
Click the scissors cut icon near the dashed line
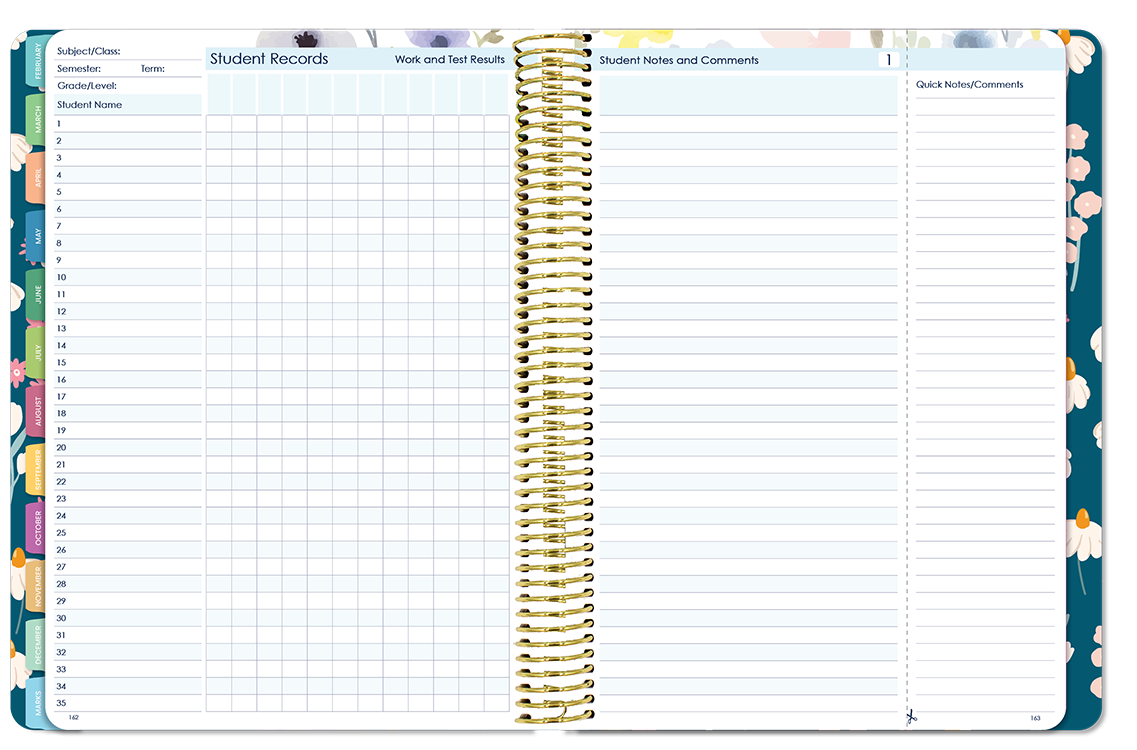coord(911,718)
